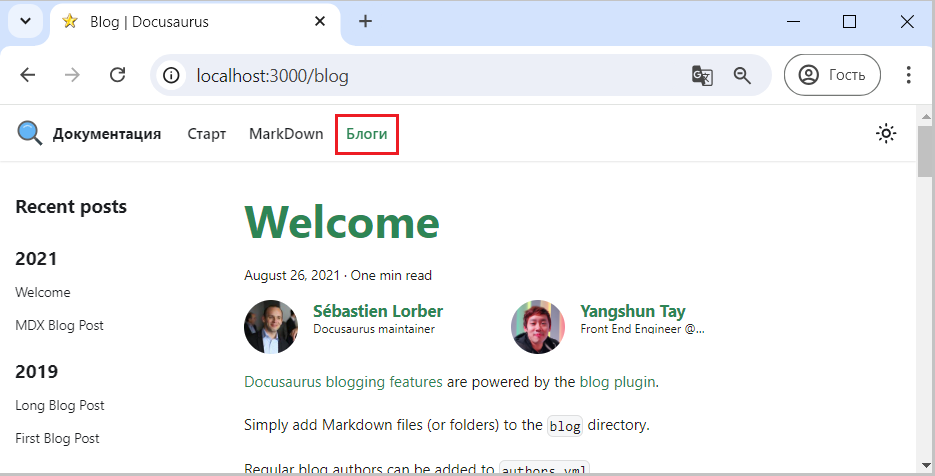Open the Google Translate icon in the address bar
Viewport: 935px width, 476px height.
point(702,76)
